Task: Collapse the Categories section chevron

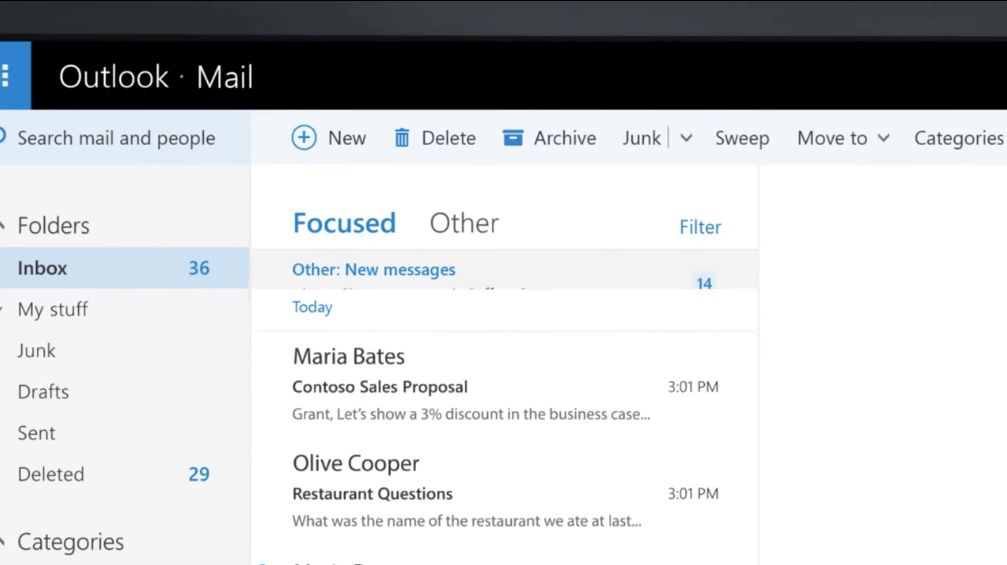Action: (3, 543)
